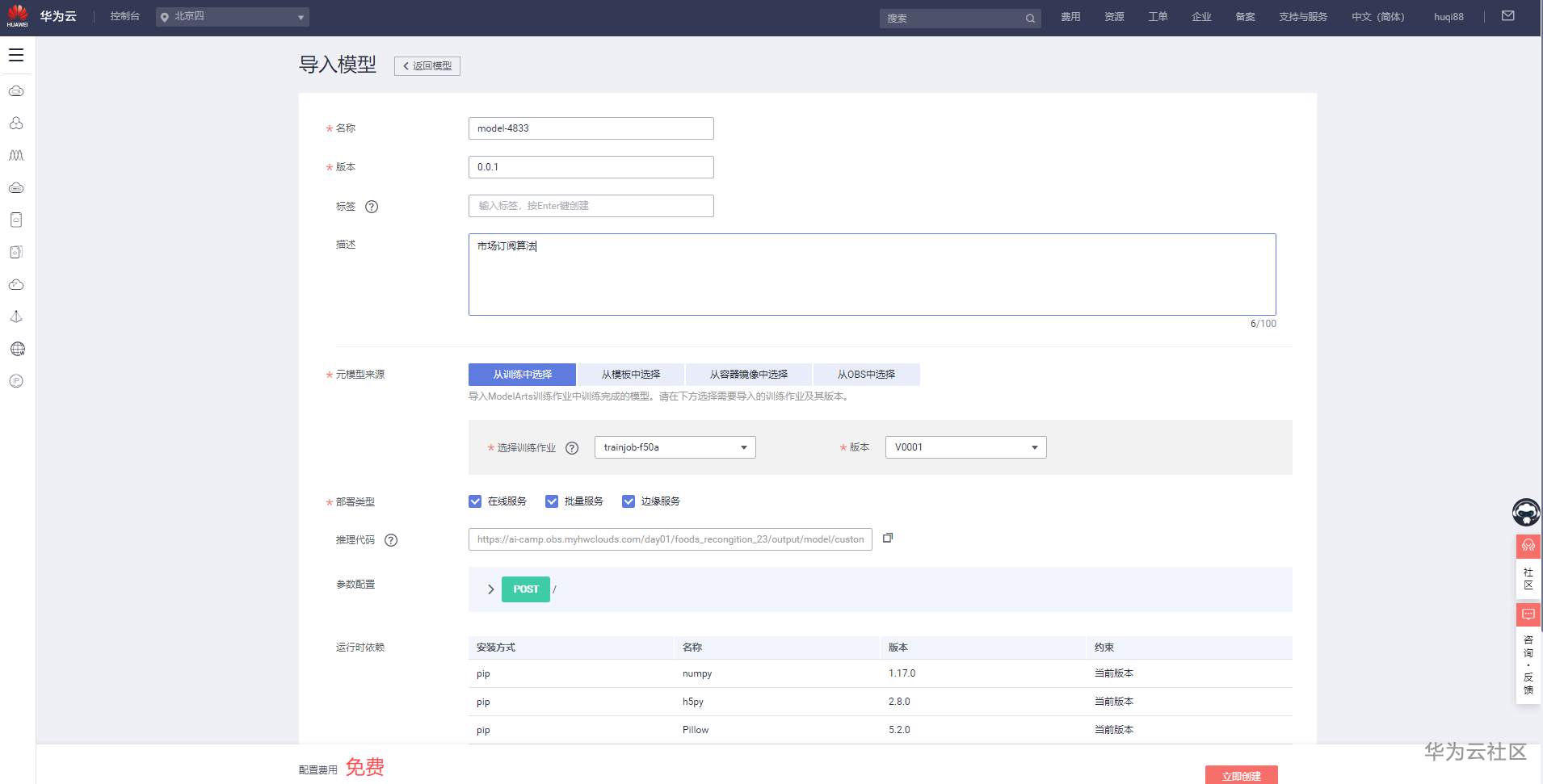Click the wave-peaks icon in sidebar
Viewport: 1543px width, 784px height.
(x=16, y=155)
